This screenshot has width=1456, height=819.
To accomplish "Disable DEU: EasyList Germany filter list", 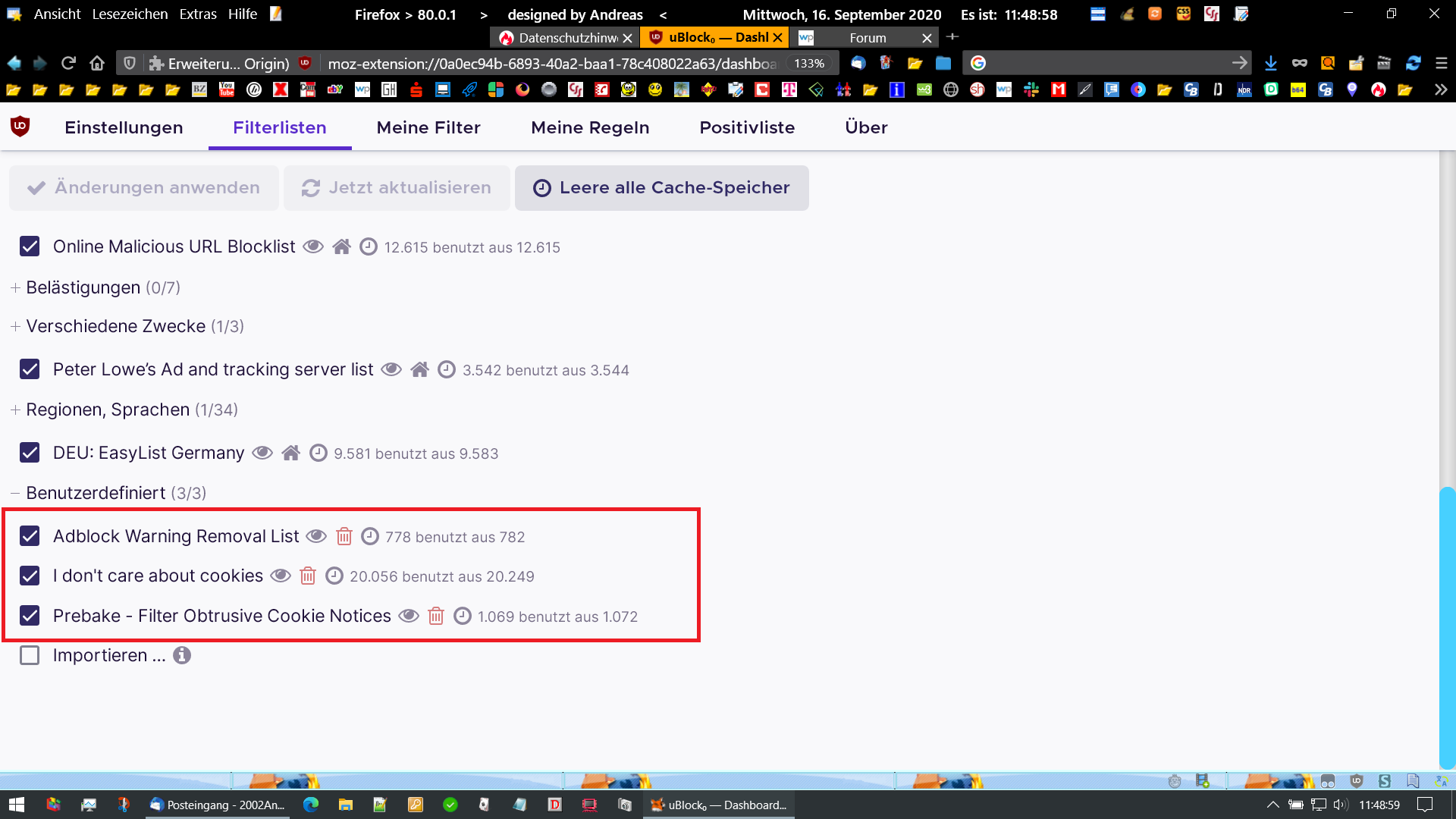I will [x=30, y=453].
